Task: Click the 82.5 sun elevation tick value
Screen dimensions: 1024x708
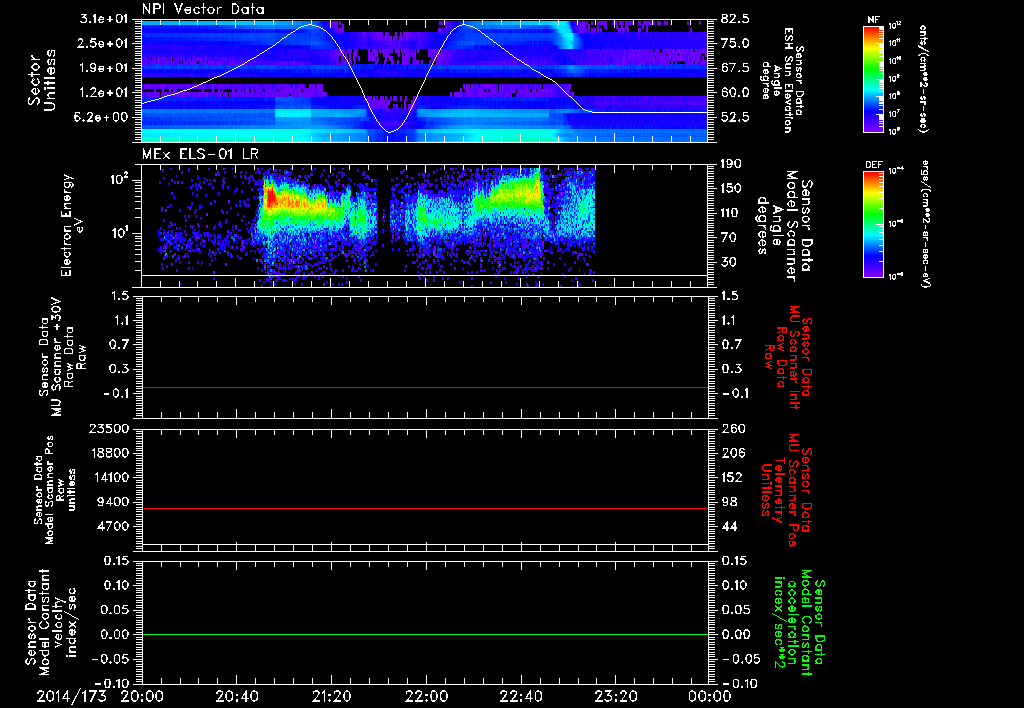Action: pos(735,19)
